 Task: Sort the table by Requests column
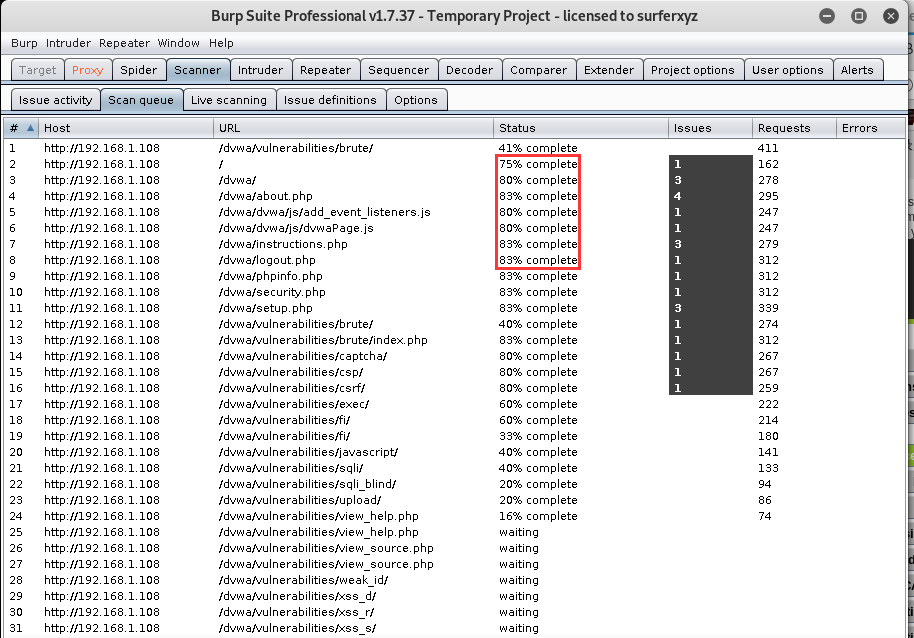coord(794,128)
